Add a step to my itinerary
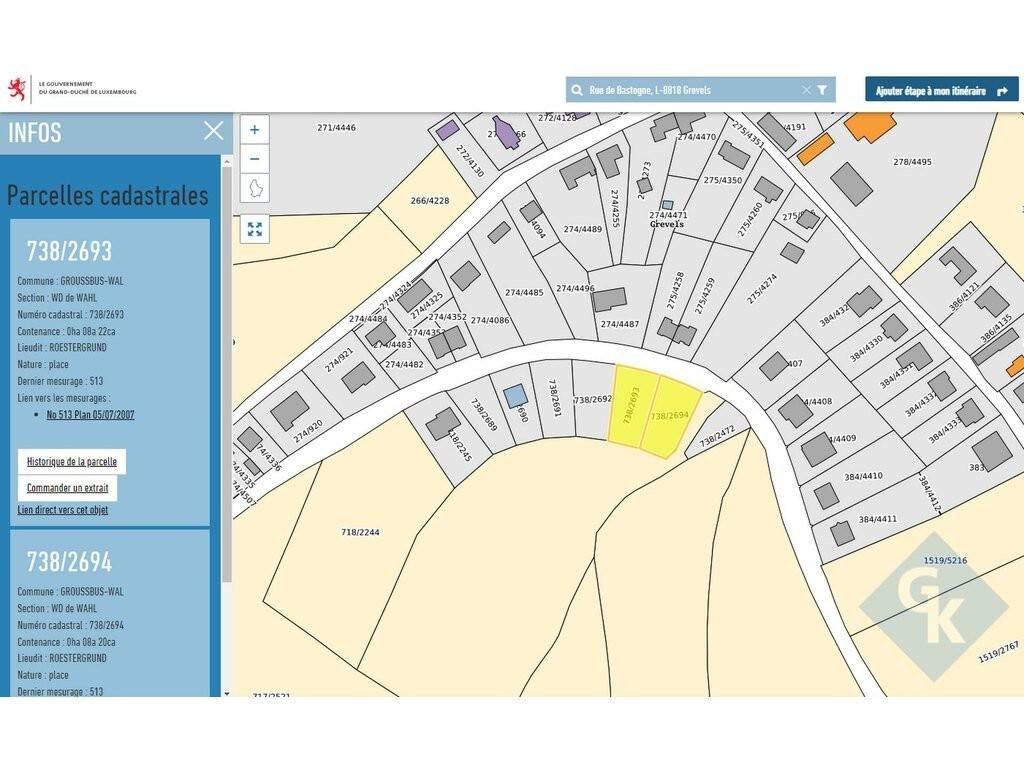The image size is (1024, 768). (941, 90)
